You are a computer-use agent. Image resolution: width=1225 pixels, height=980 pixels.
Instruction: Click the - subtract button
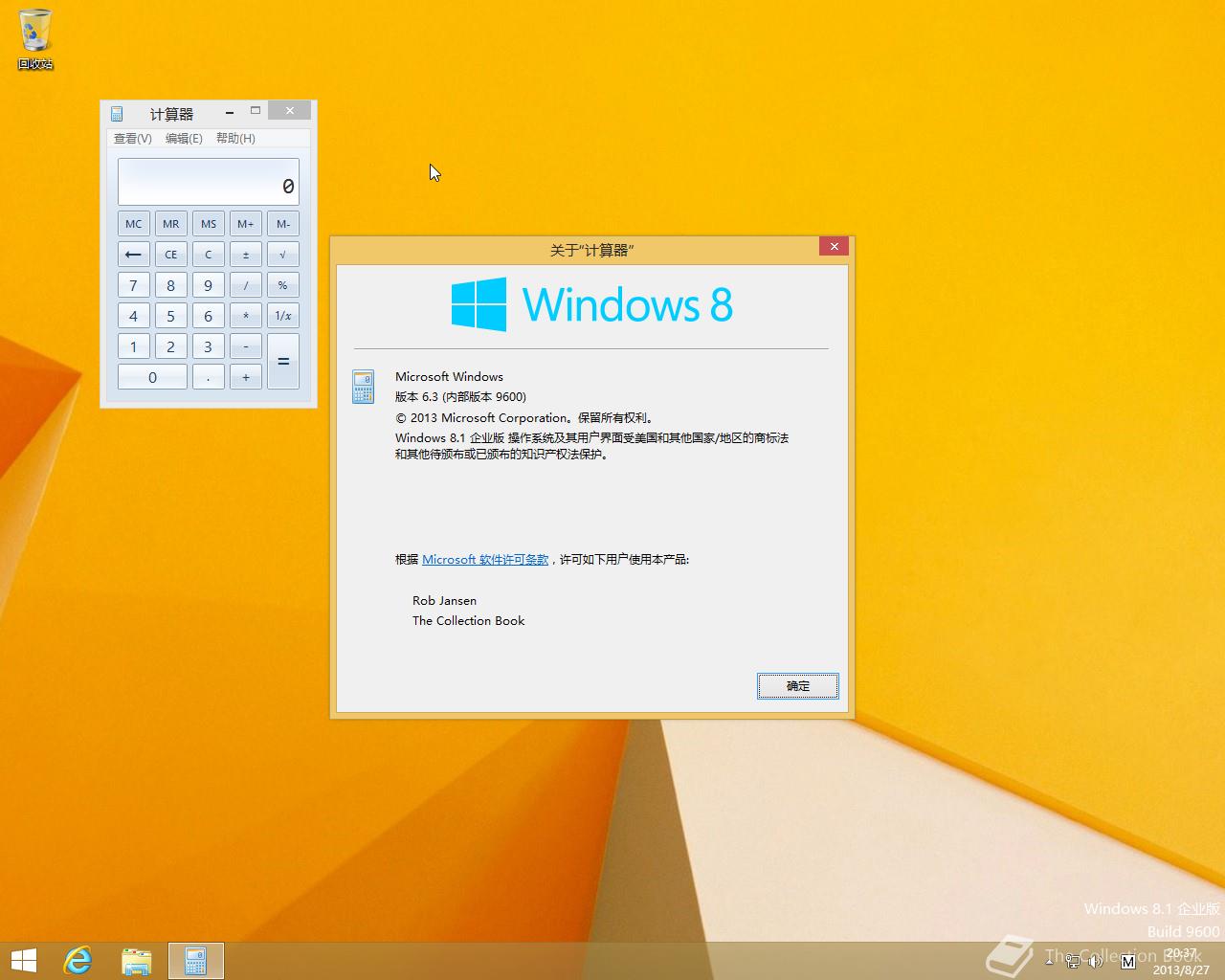click(x=246, y=346)
